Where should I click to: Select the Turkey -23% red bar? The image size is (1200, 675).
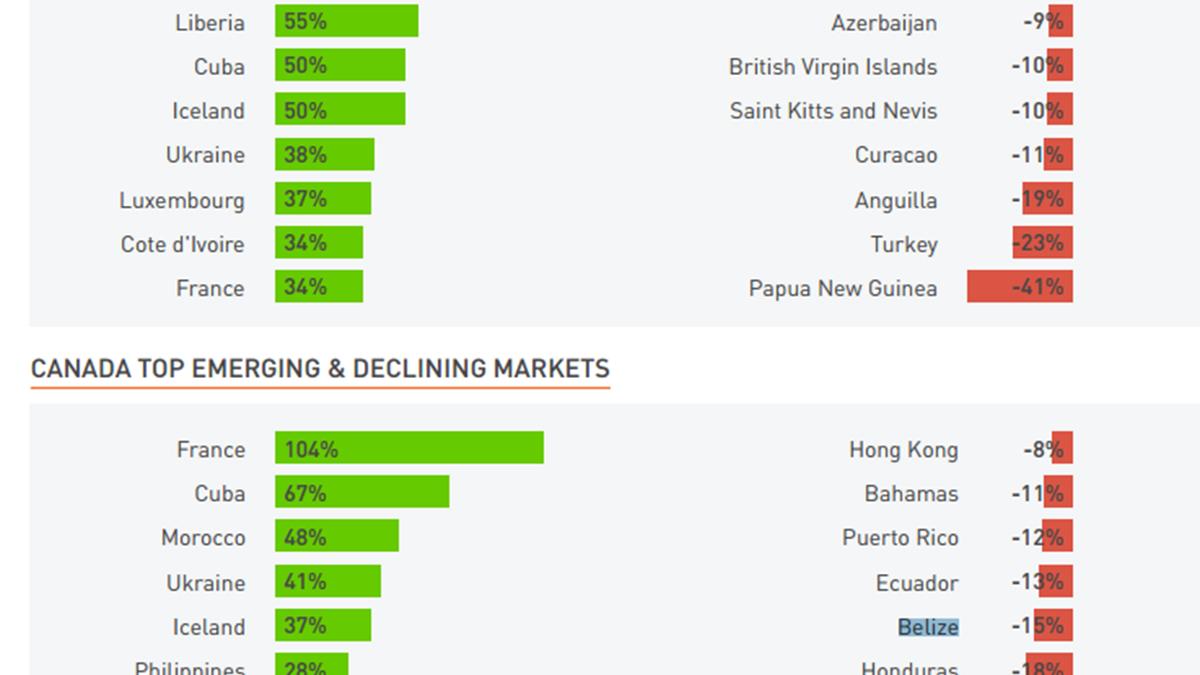(1042, 243)
